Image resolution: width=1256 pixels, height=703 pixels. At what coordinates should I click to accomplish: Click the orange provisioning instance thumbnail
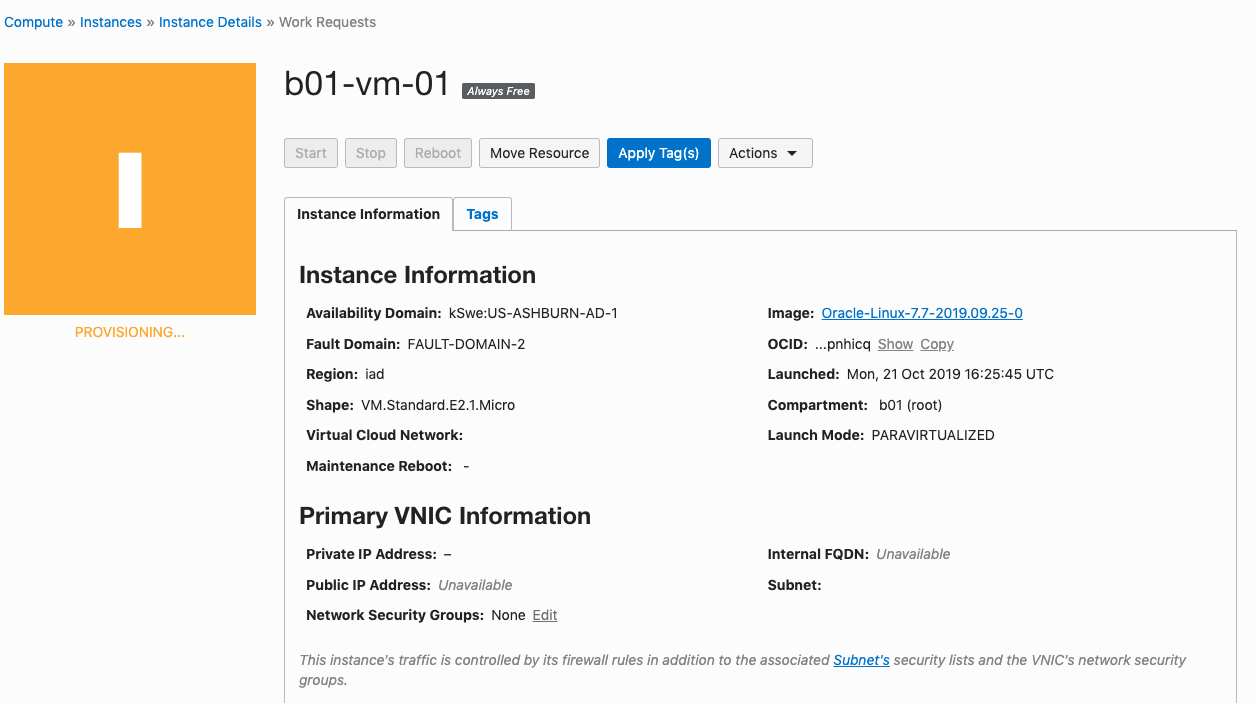click(x=129, y=188)
